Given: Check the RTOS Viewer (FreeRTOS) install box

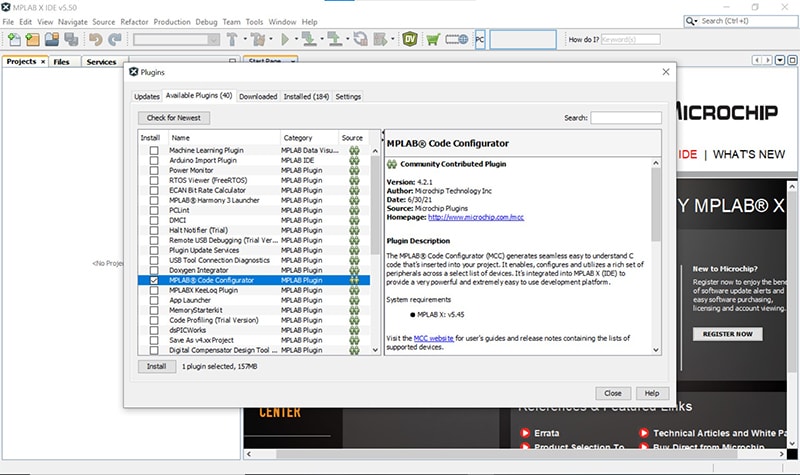Looking at the screenshot, I should [154, 180].
